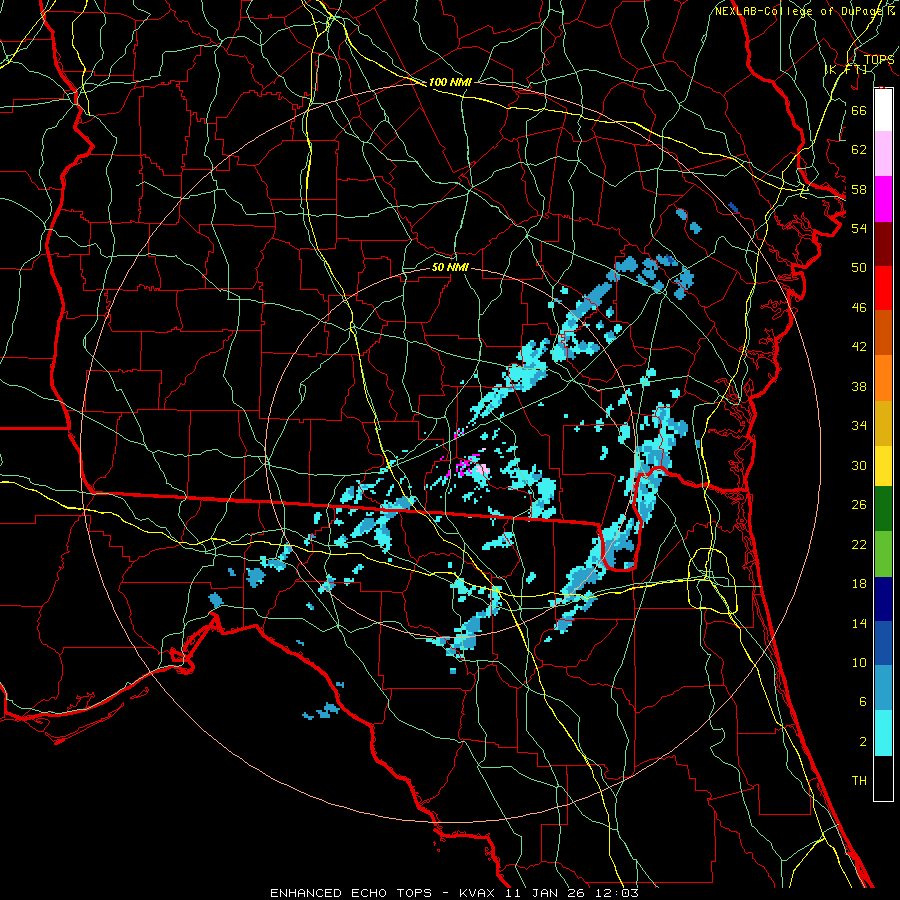Click the '38' legend value
This screenshot has width=900, height=900.
click(859, 386)
